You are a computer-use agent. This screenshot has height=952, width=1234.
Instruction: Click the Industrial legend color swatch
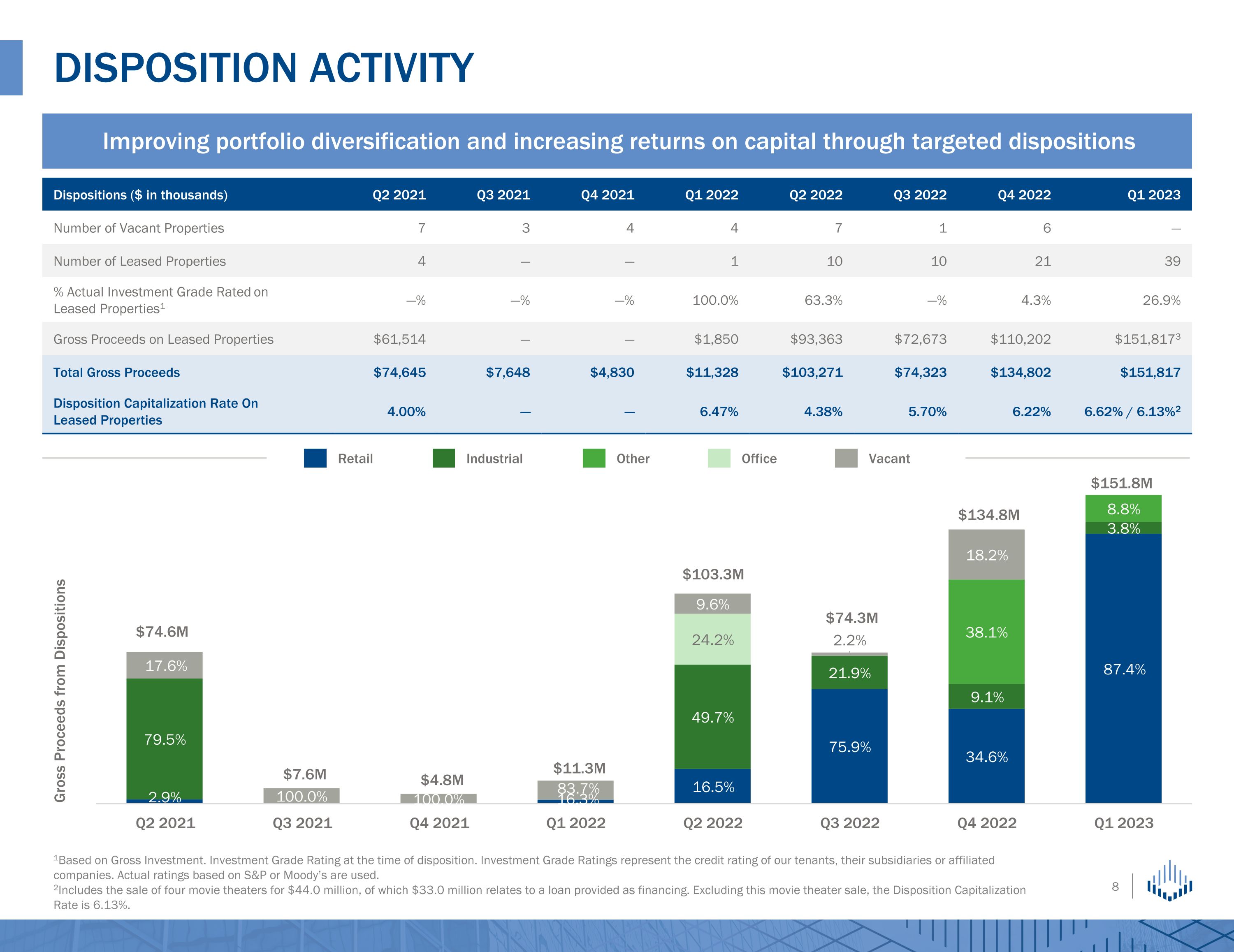[x=443, y=458]
